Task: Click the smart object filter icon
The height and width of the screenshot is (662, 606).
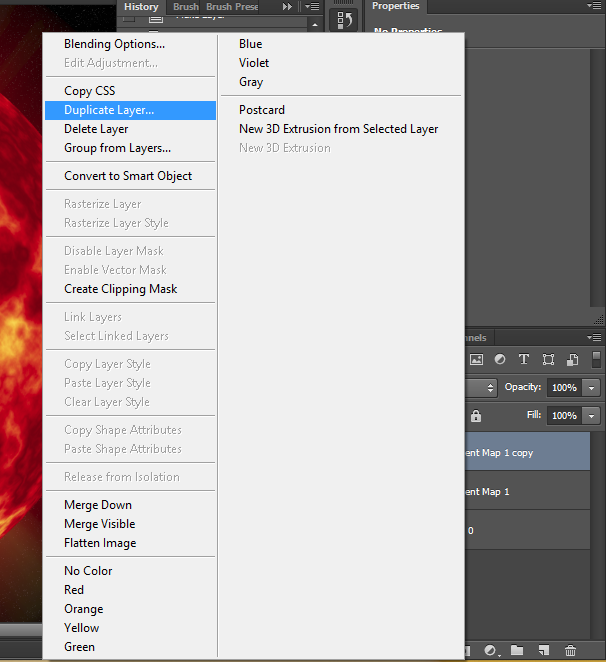Action: pyautogui.click(x=573, y=360)
